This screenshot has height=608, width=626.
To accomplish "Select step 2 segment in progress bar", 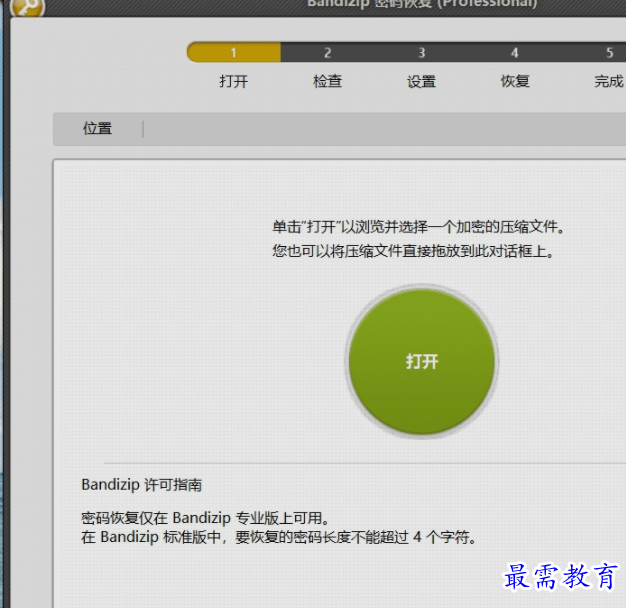I will (x=327, y=53).
